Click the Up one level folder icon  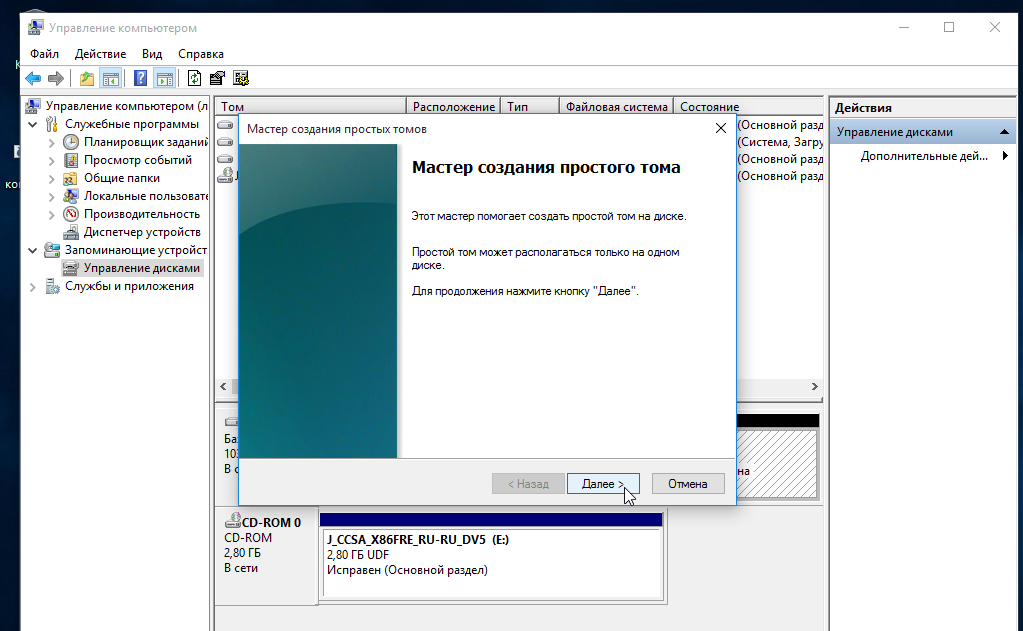coord(87,79)
